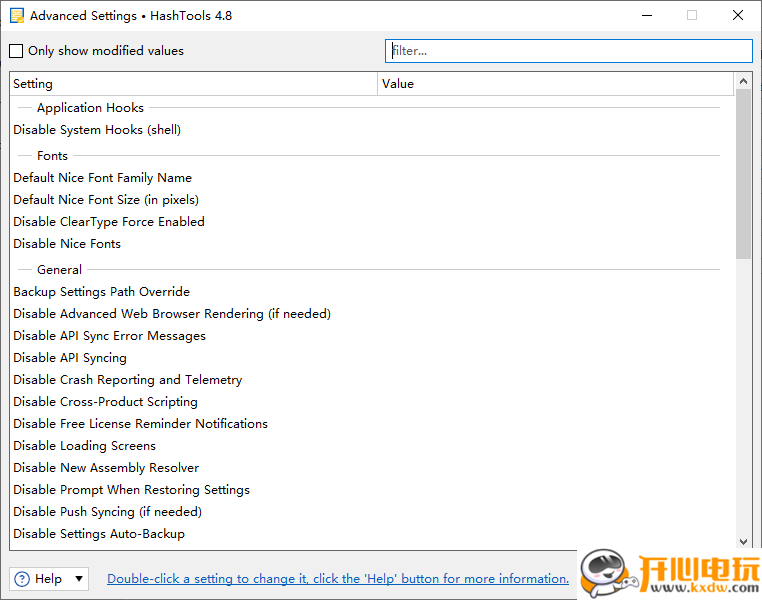This screenshot has width=762, height=600.
Task: Select Backup Settings Path Override row
Action: coord(372,291)
